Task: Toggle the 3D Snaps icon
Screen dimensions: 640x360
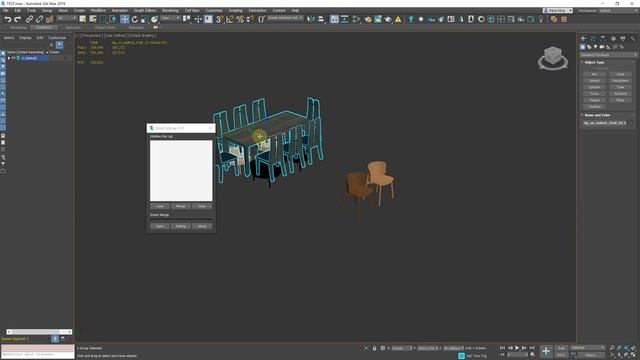Action: pos(220,19)
